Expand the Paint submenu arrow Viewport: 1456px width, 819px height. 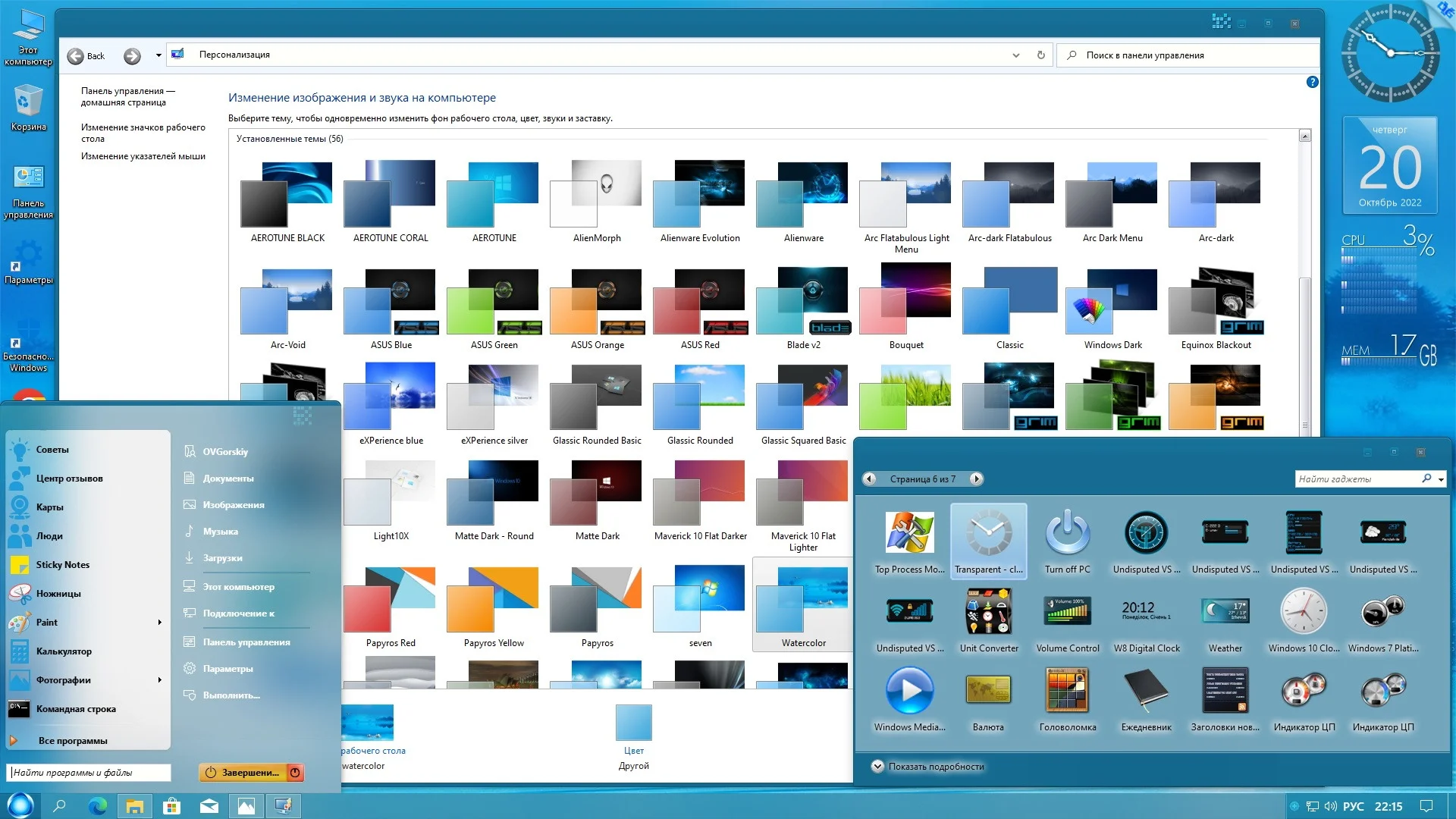[159, 623]
